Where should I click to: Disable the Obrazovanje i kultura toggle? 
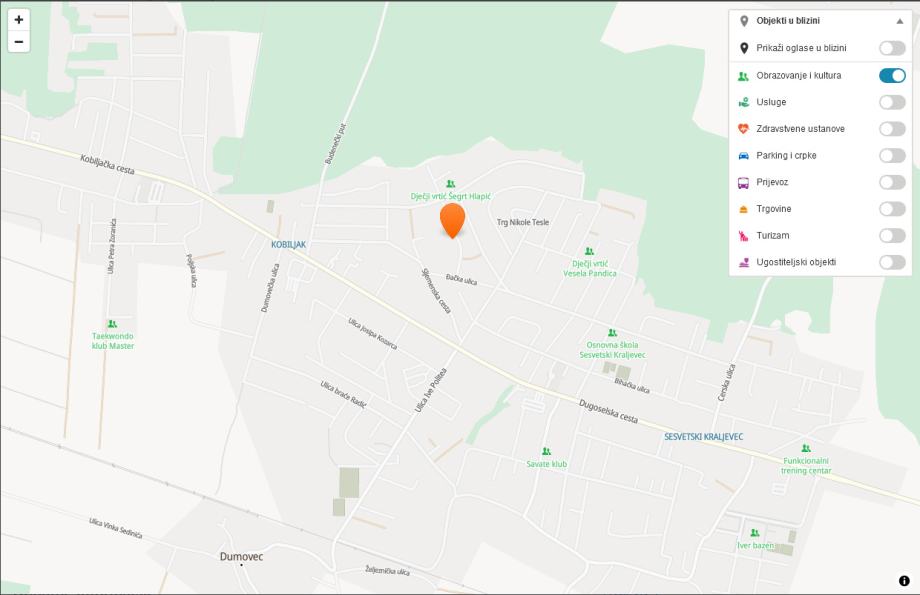(892, 75)
